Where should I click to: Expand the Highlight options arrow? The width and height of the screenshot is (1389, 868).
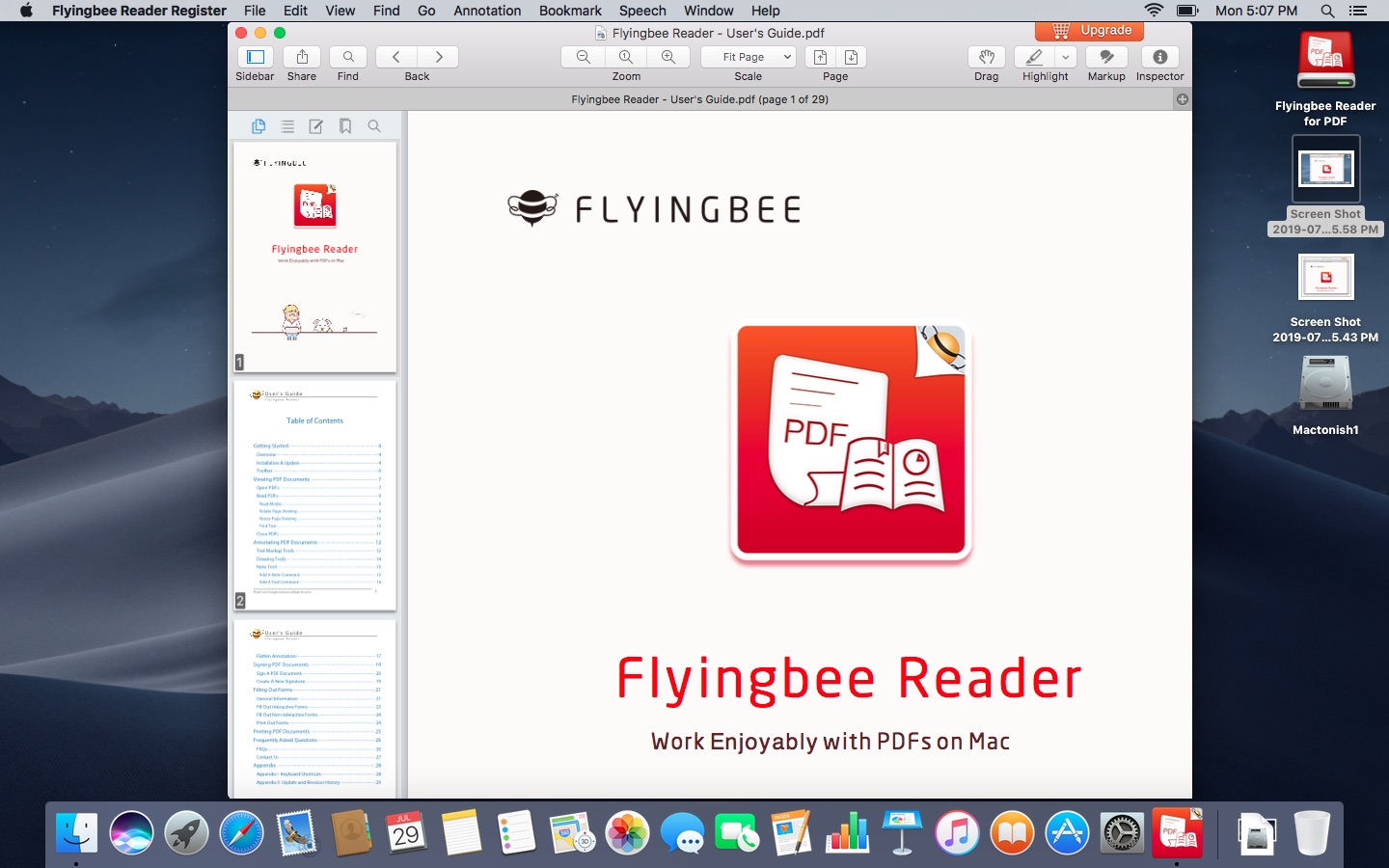tap(1065, 57)
